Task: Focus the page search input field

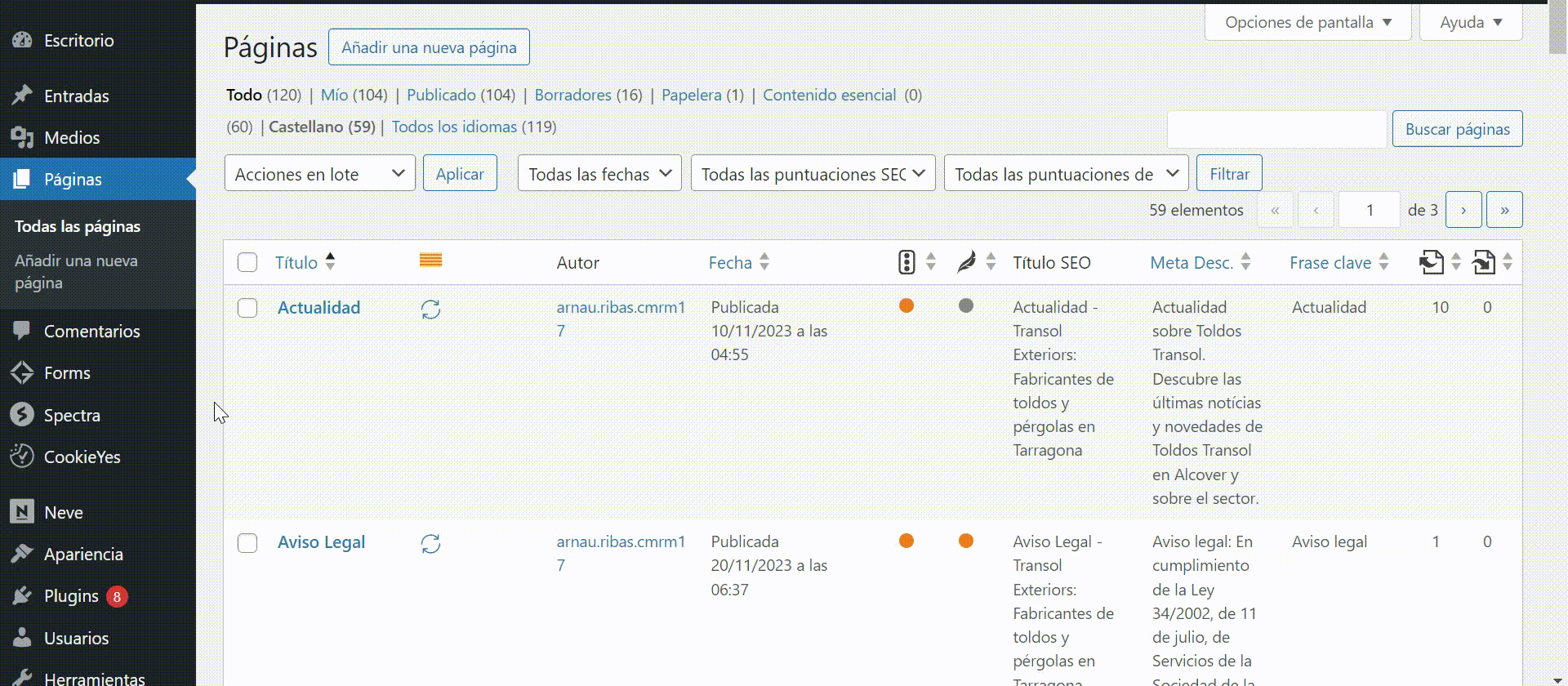Action: click(1276, 129)
